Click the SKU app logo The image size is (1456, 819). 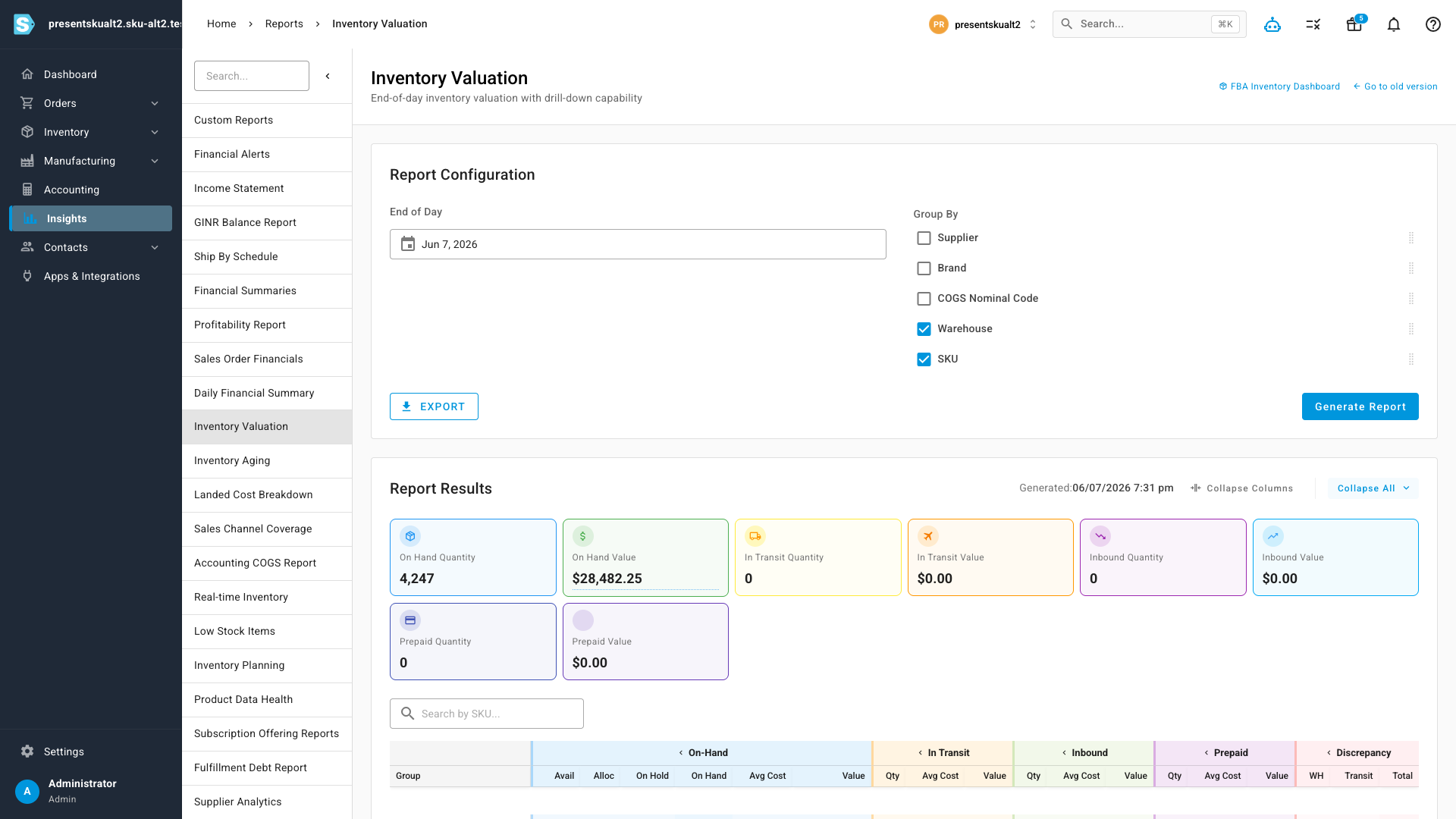[24, 24]
